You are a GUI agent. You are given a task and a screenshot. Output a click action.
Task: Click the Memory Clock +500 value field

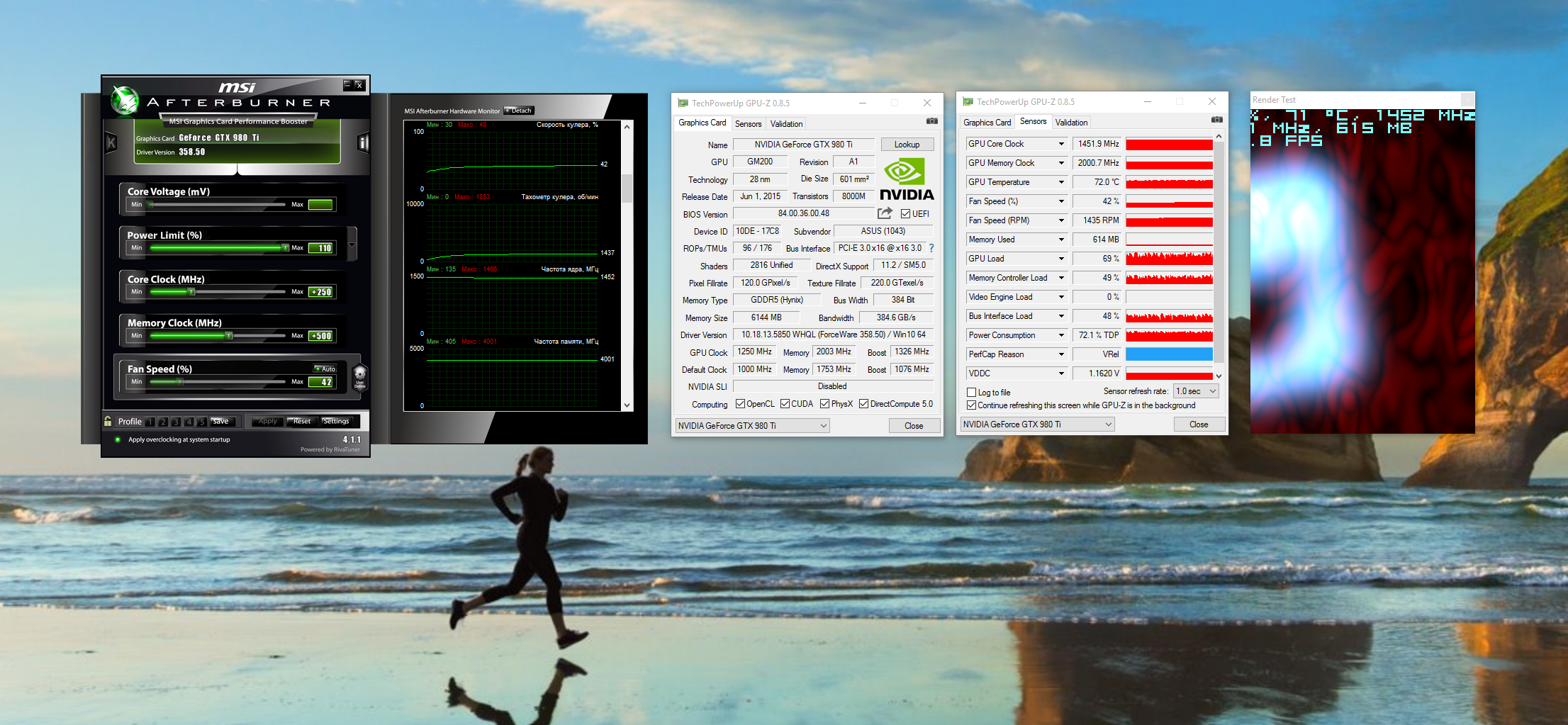click(x=321, y=336)
